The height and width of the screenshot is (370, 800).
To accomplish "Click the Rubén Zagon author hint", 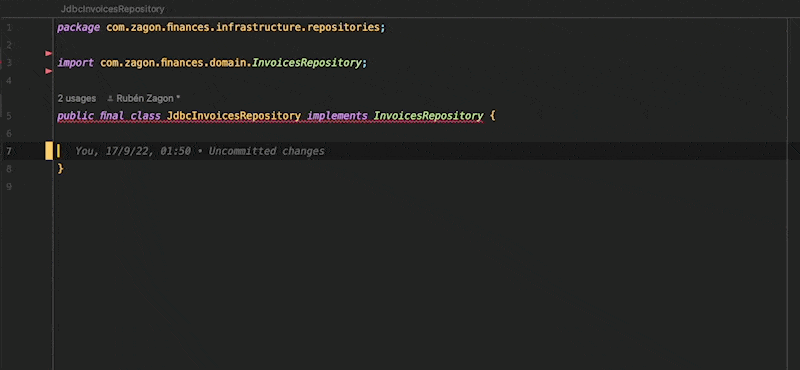I will coord(148,98).
